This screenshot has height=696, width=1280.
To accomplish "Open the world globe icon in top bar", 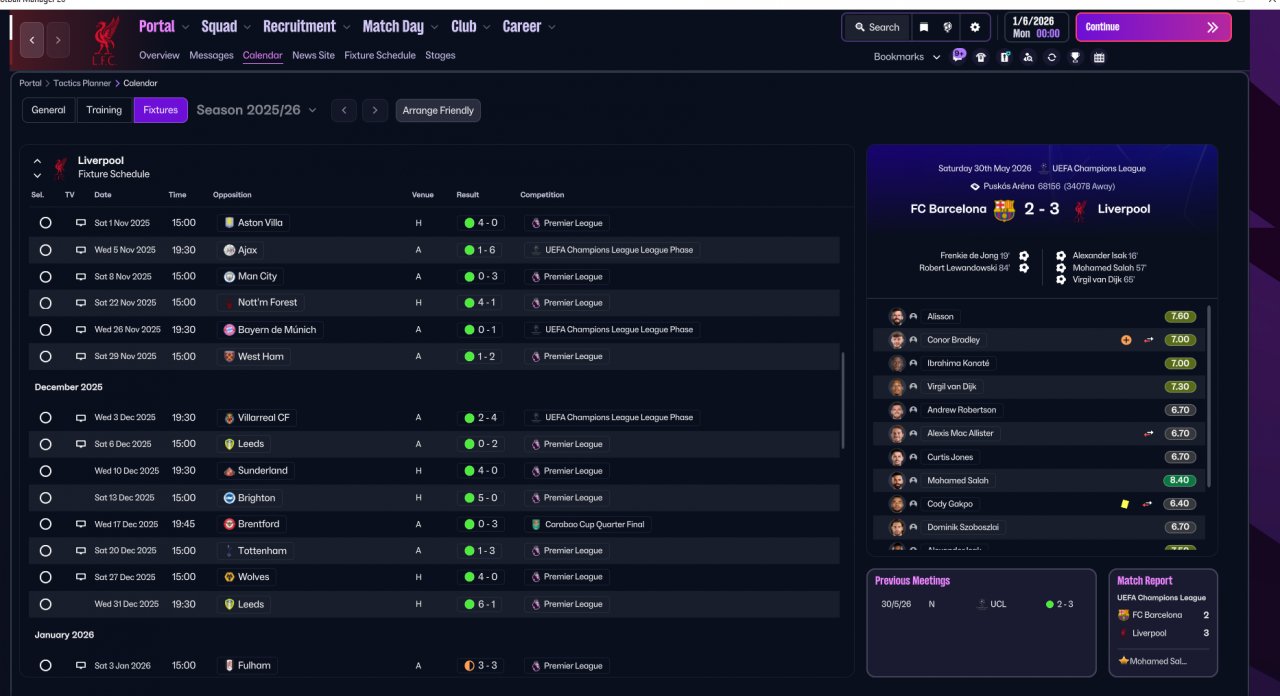I will (x=948, y=27).
